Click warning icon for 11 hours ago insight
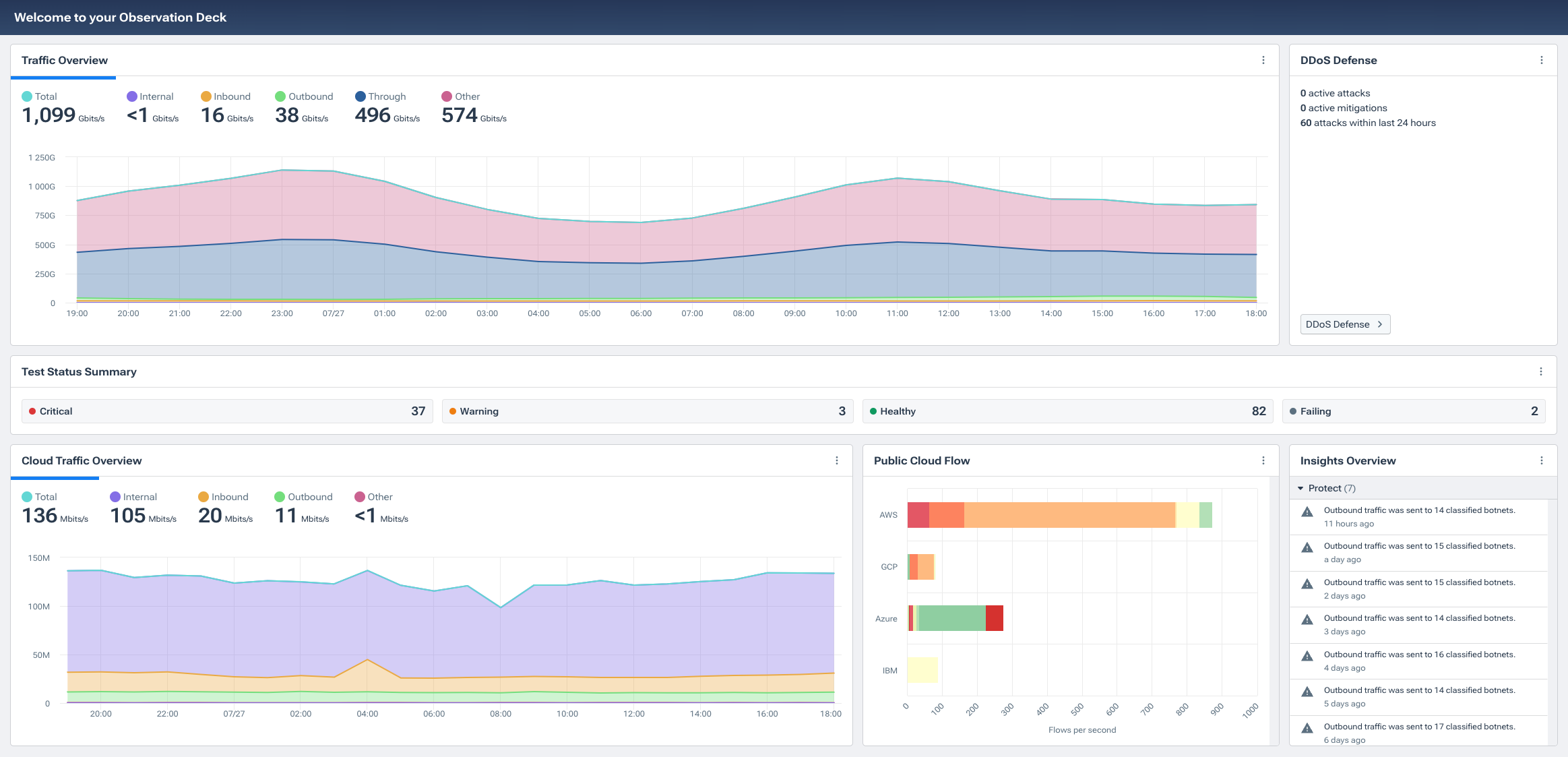 tap(1307, 512)
